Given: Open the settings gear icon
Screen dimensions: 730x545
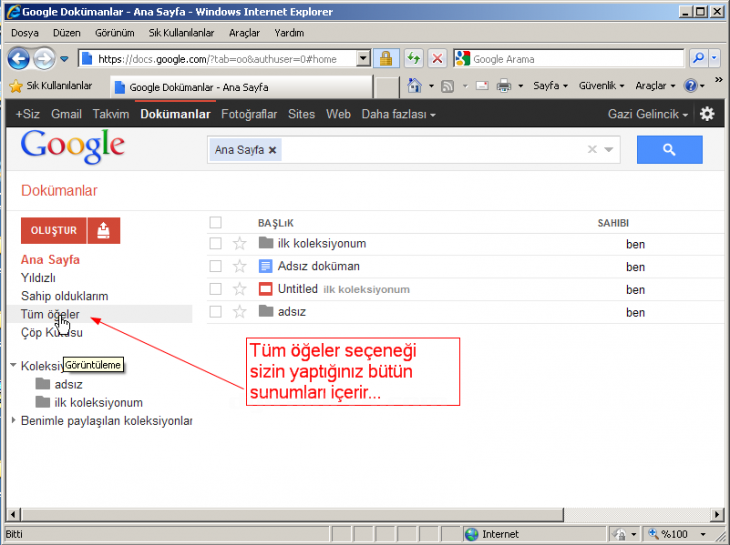Looking at the screenshot, I should (x=707, y=114).
